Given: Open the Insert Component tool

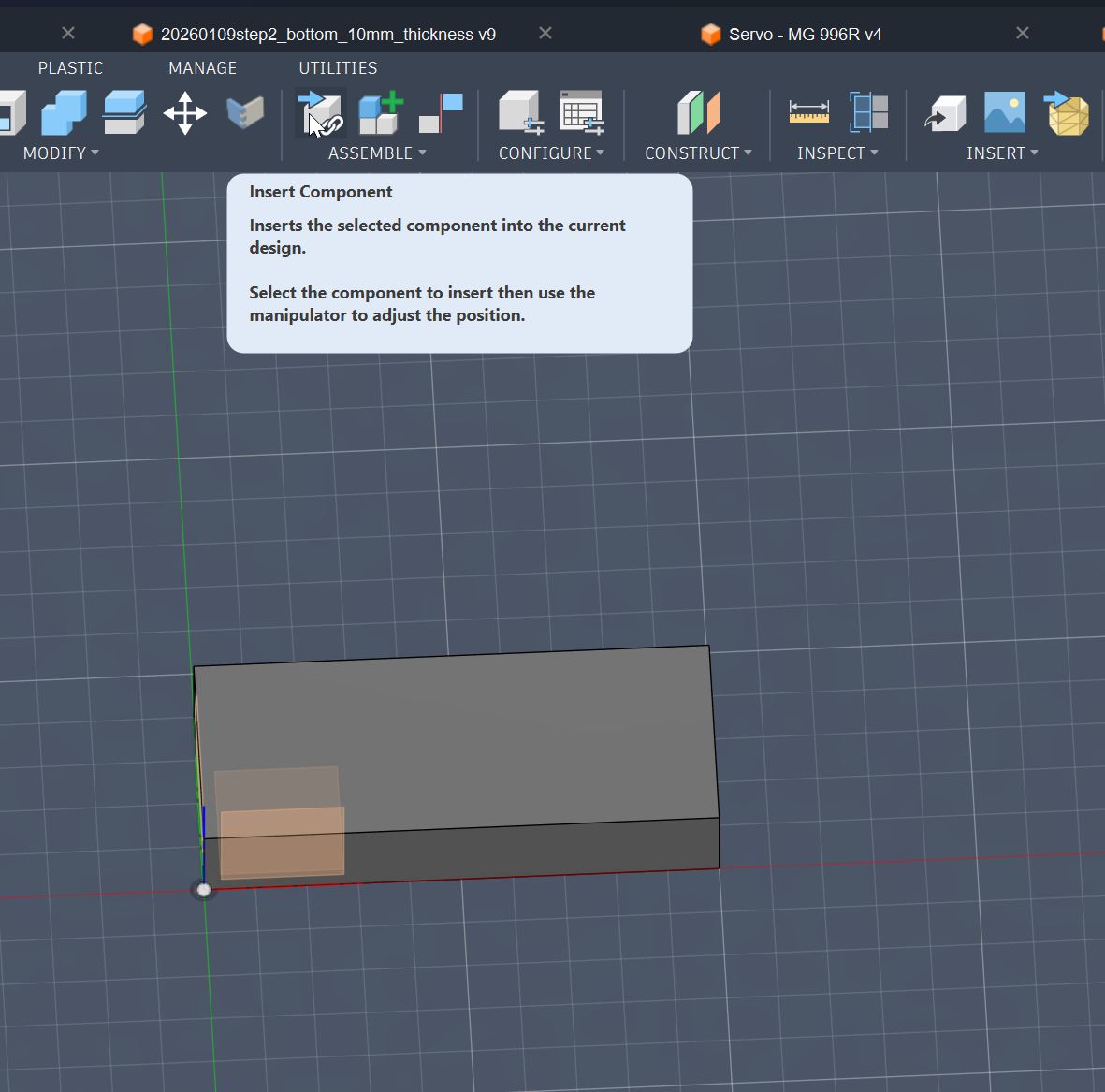Looking at the screenshot, I should (x=320, y=112).
